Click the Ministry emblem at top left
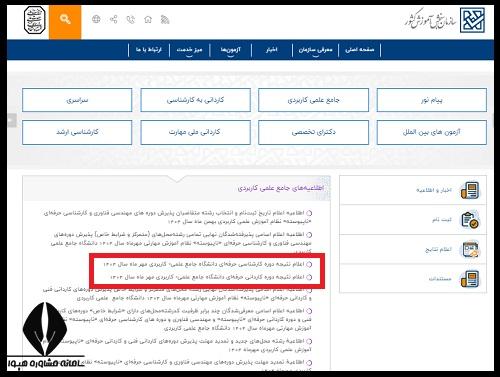The height and width of the screenshot is (377, 500). point(34,20)
